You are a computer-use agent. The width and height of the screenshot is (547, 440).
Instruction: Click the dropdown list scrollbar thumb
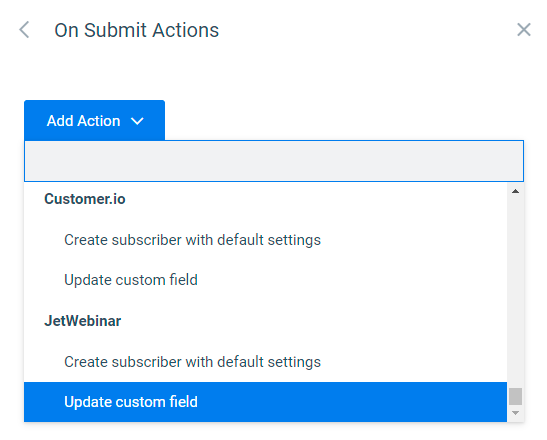pos(515,396)
